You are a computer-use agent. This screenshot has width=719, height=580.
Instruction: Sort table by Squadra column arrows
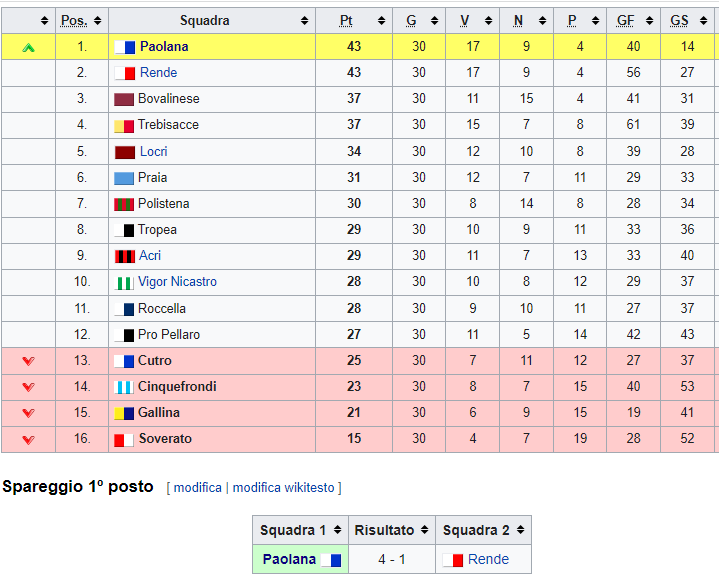(x=304, y=21)
